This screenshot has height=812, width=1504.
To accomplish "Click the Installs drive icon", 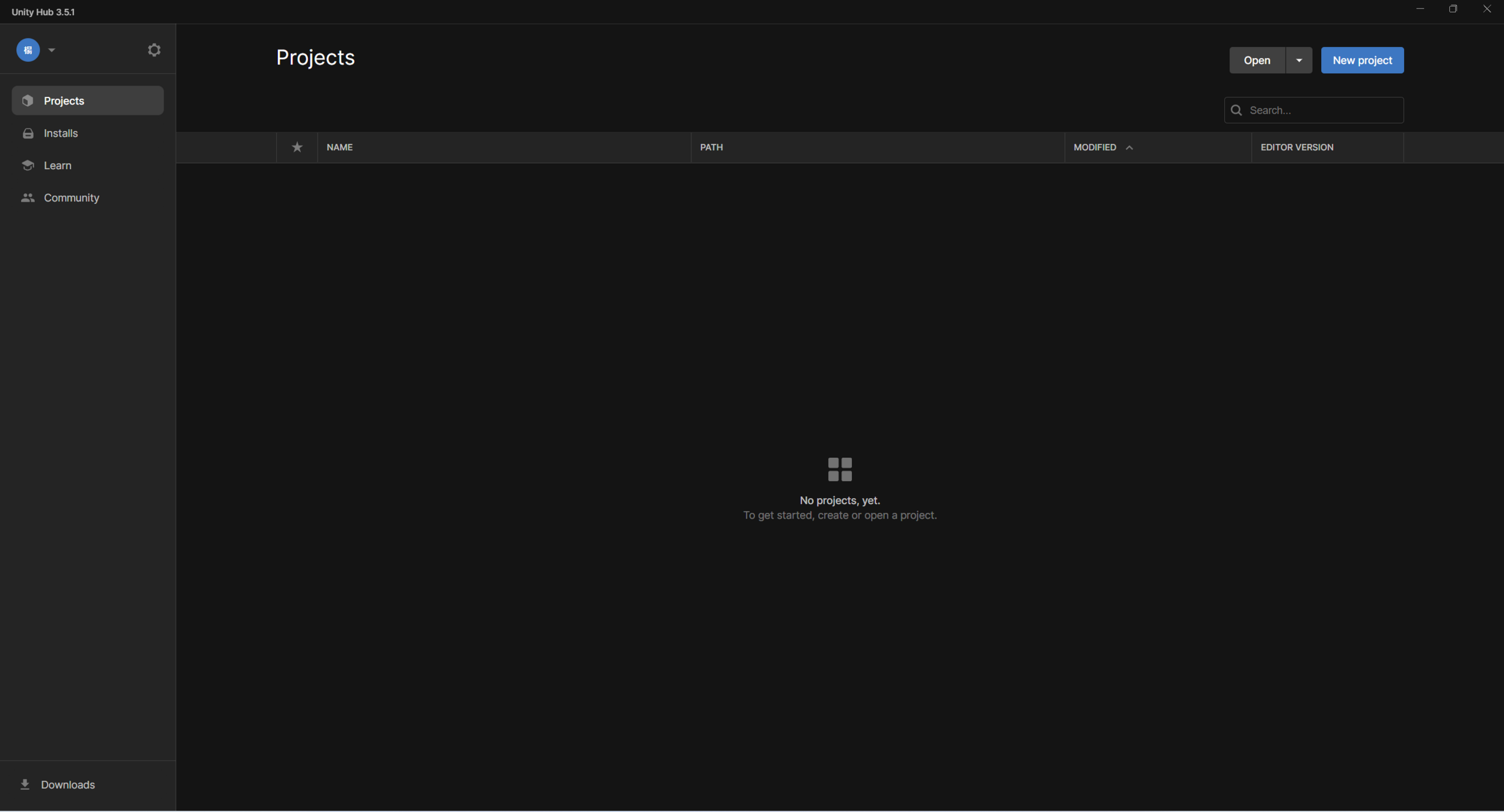I will 28,133.
